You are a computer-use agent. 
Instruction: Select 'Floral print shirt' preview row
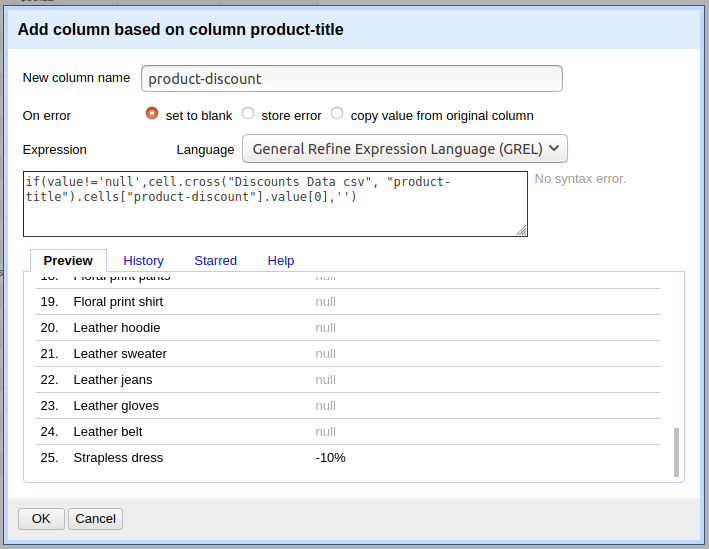click(x=348, y=302)
